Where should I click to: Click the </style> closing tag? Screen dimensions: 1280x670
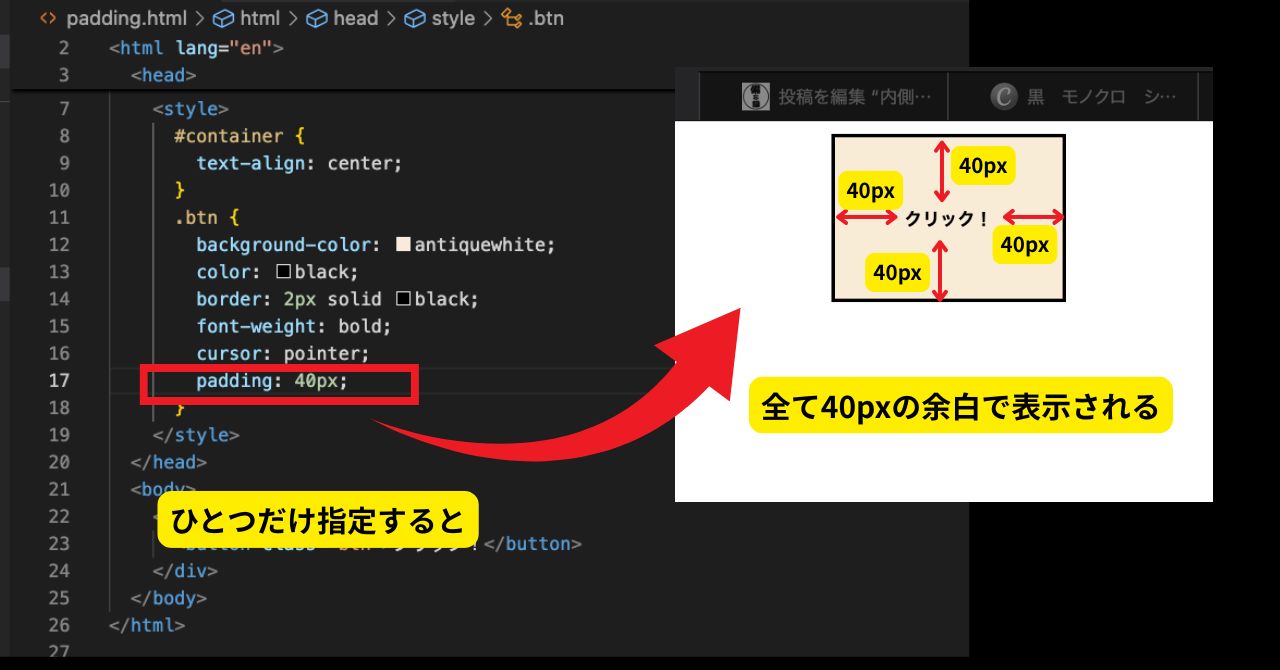click(196, 435)
